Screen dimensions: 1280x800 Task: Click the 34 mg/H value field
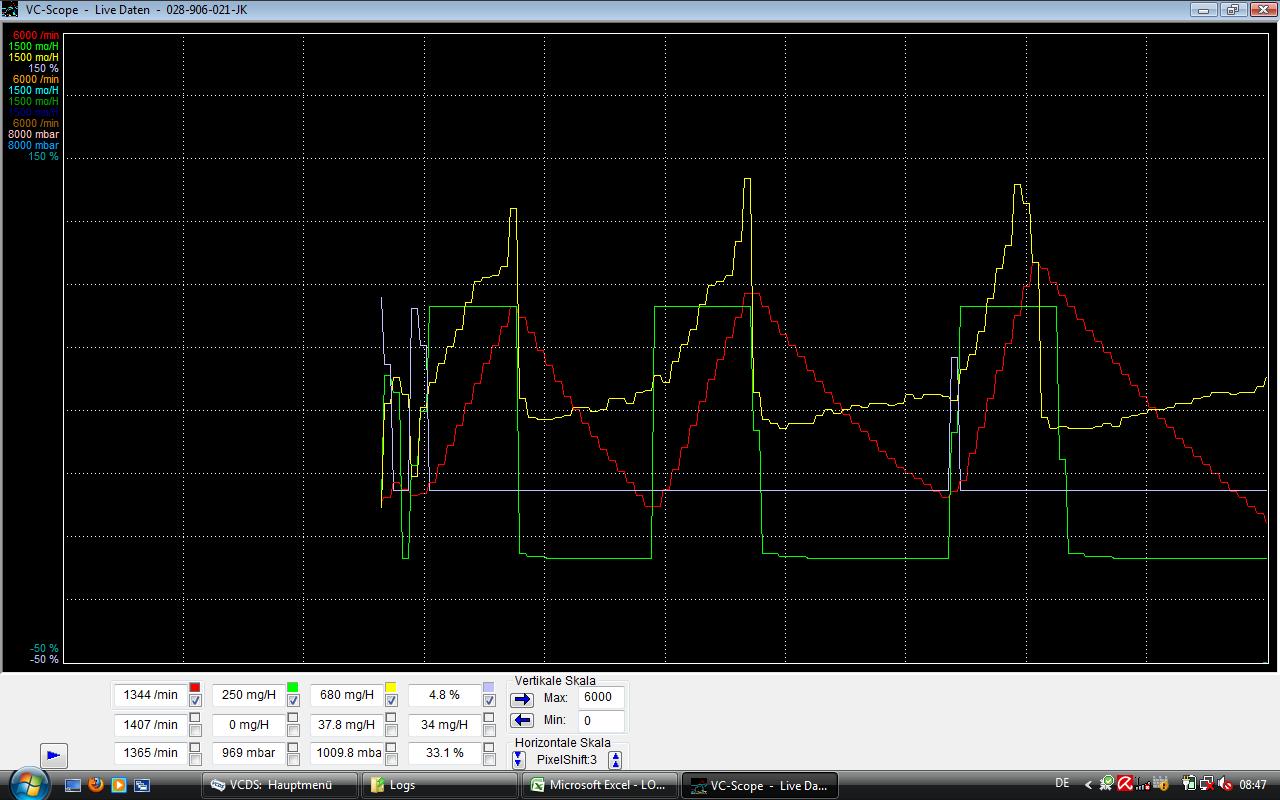(445, 724)
